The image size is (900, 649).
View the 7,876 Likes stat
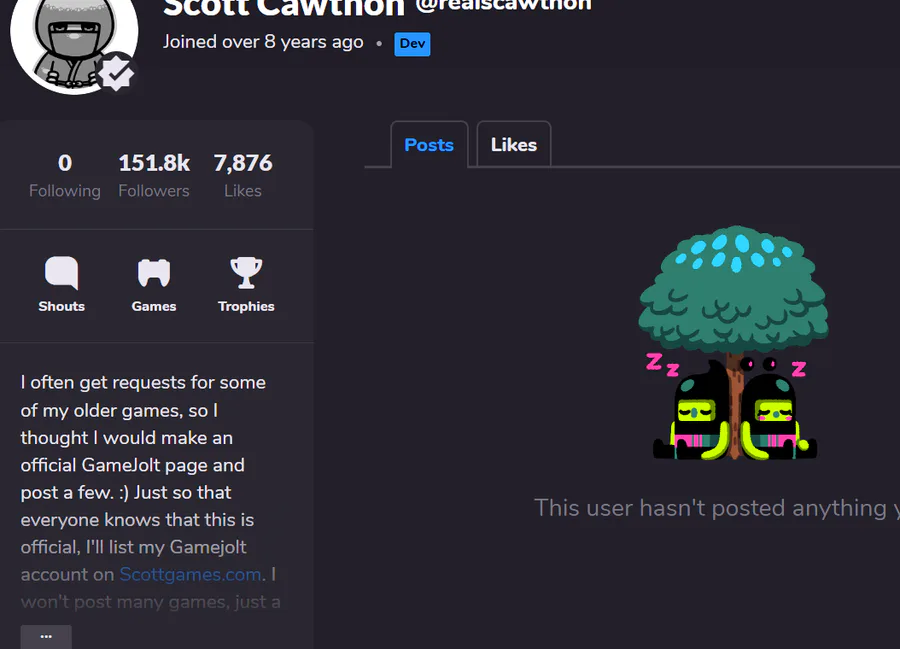pos(243,176)
